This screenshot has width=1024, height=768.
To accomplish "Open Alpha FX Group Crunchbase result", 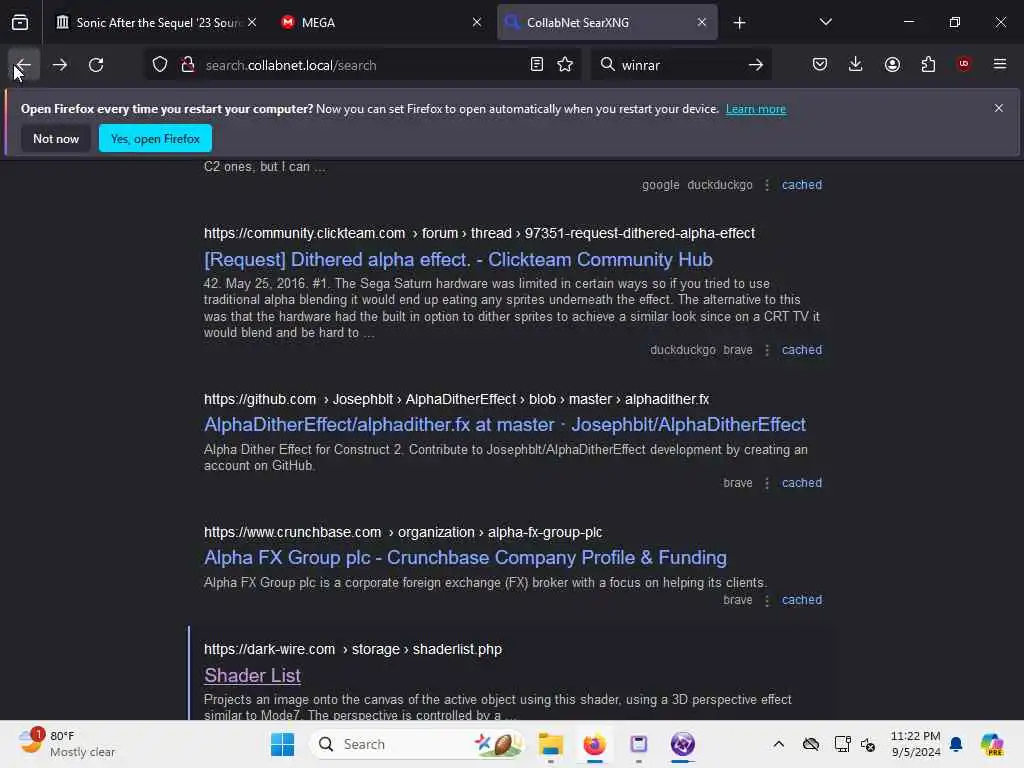I will click(x=465, y=558).
